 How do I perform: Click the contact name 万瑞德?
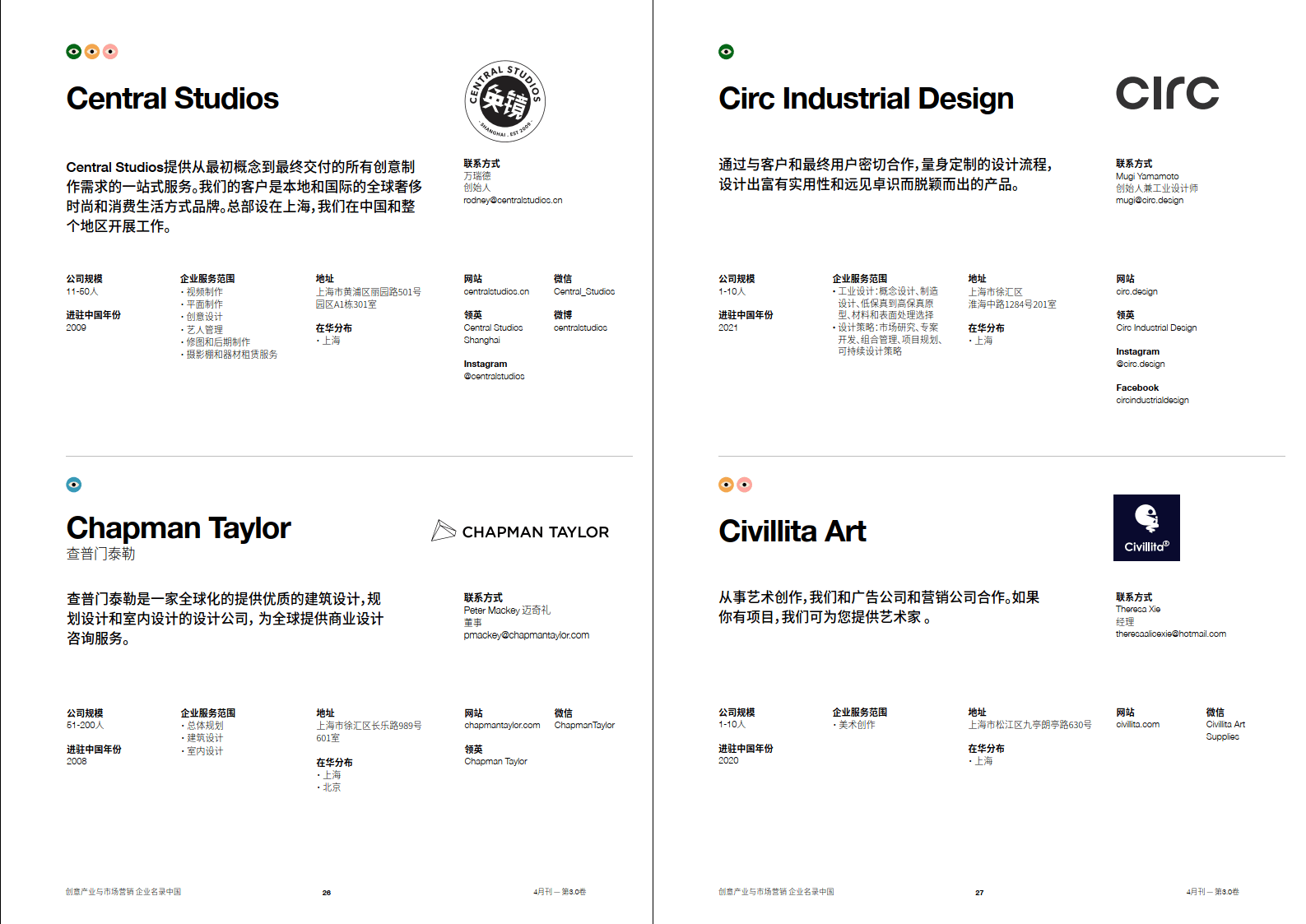(x=477, y=176)
